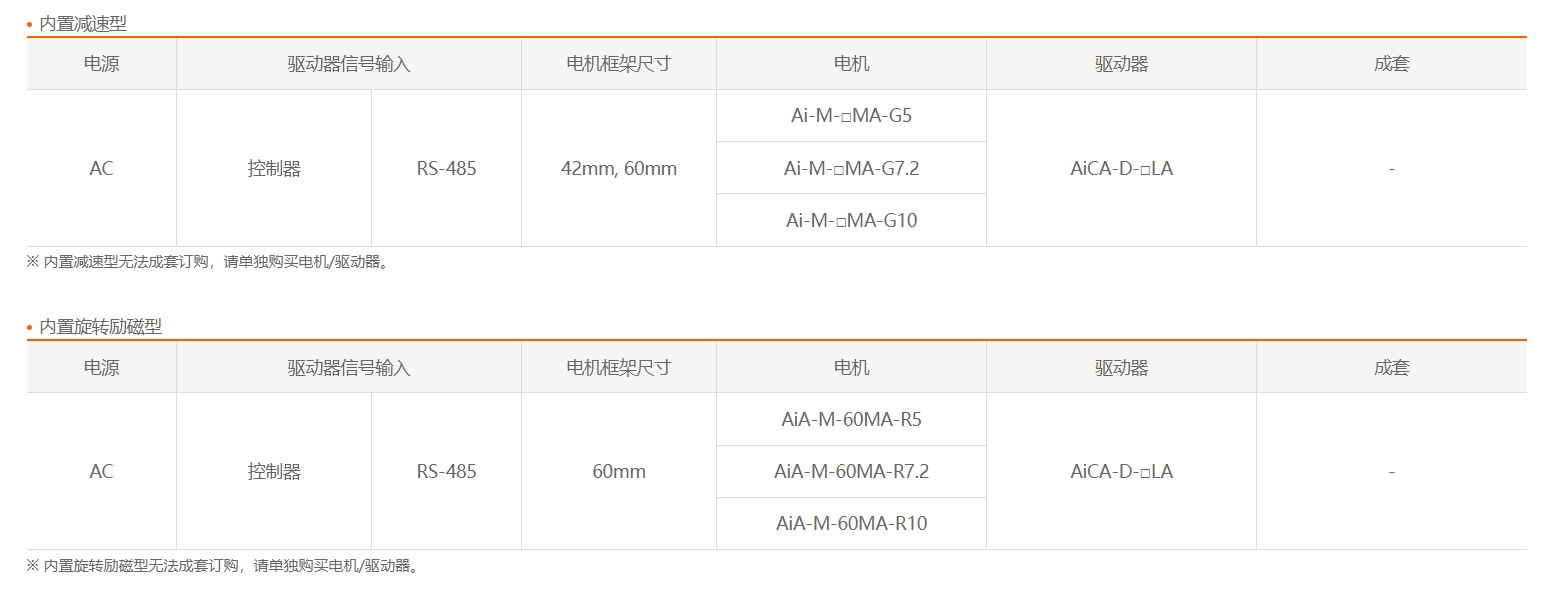Select the Ai-M-□MA-G7.2 motor model
The width and height of the screenshot is (1544, 601).
[851, 168]
